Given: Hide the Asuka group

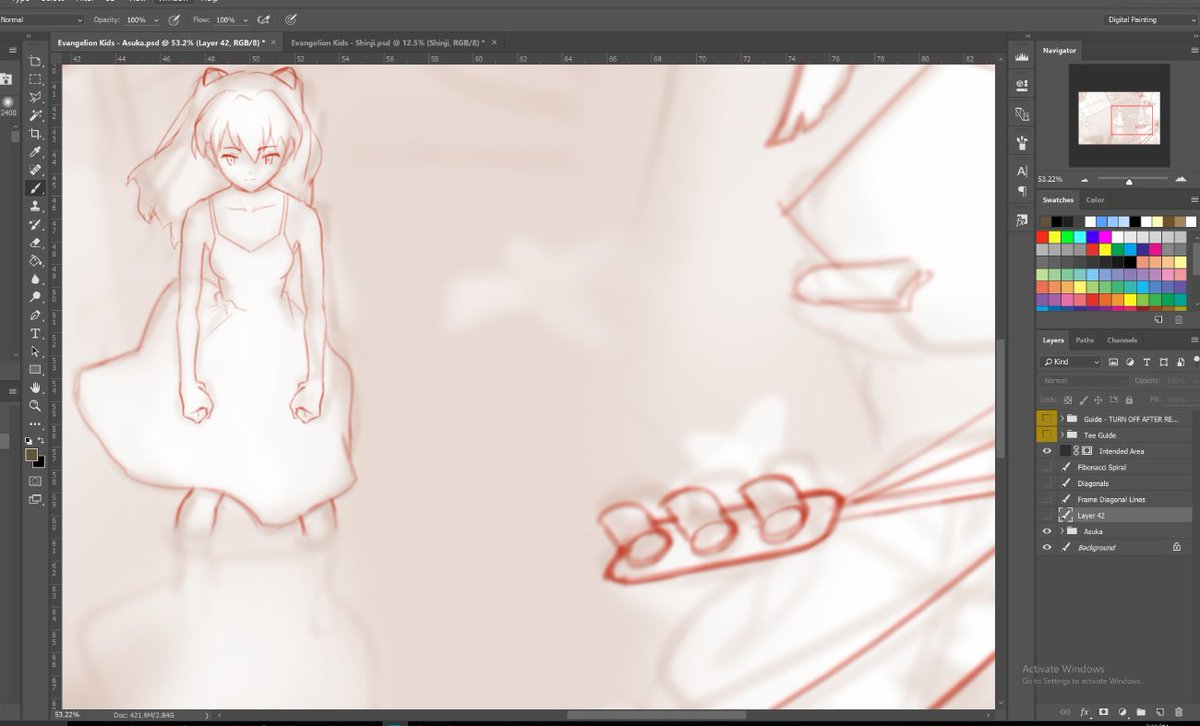Looking at the screenshot, I should coord(1047,531).
